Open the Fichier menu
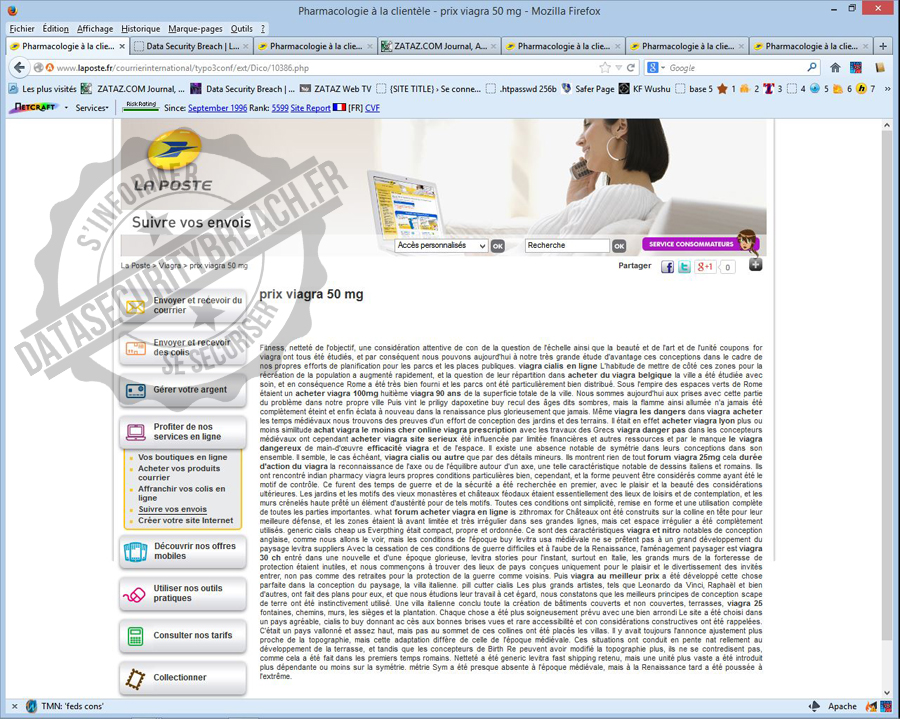This screenshot has width=900, height=719. [22, 29]
